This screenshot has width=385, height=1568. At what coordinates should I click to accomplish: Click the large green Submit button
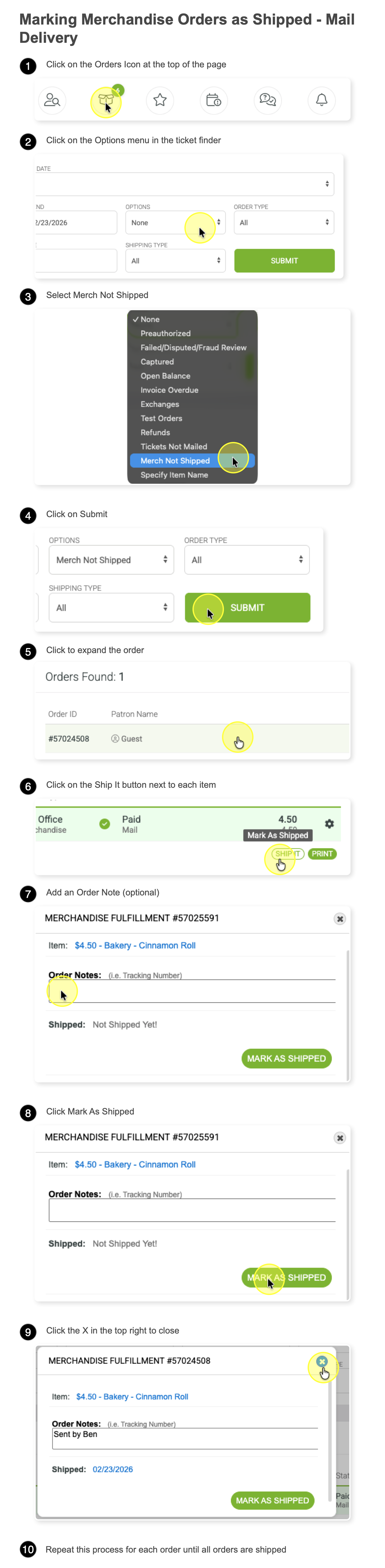[248, 607]
